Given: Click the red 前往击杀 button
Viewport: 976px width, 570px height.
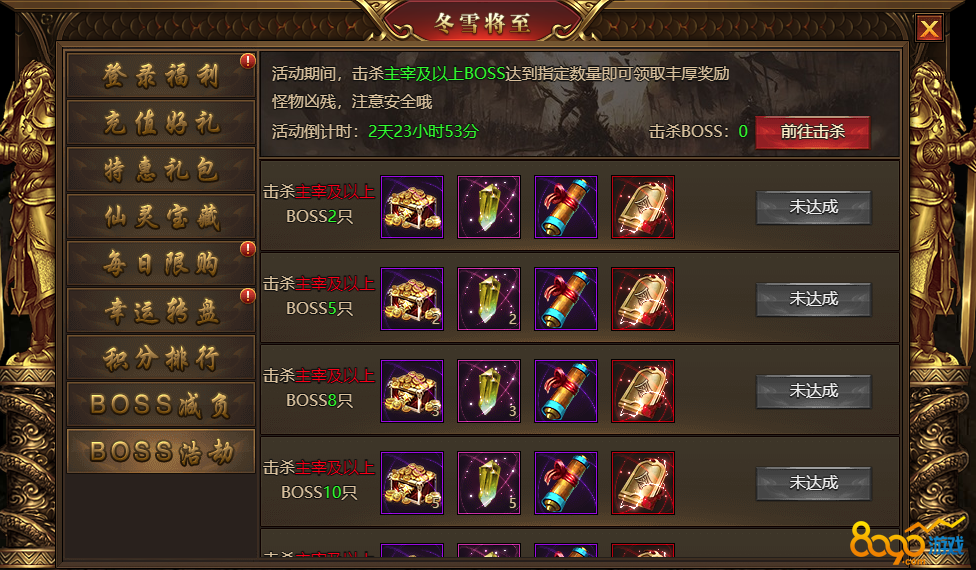Looking at the screenshot, I should [812, 132].
